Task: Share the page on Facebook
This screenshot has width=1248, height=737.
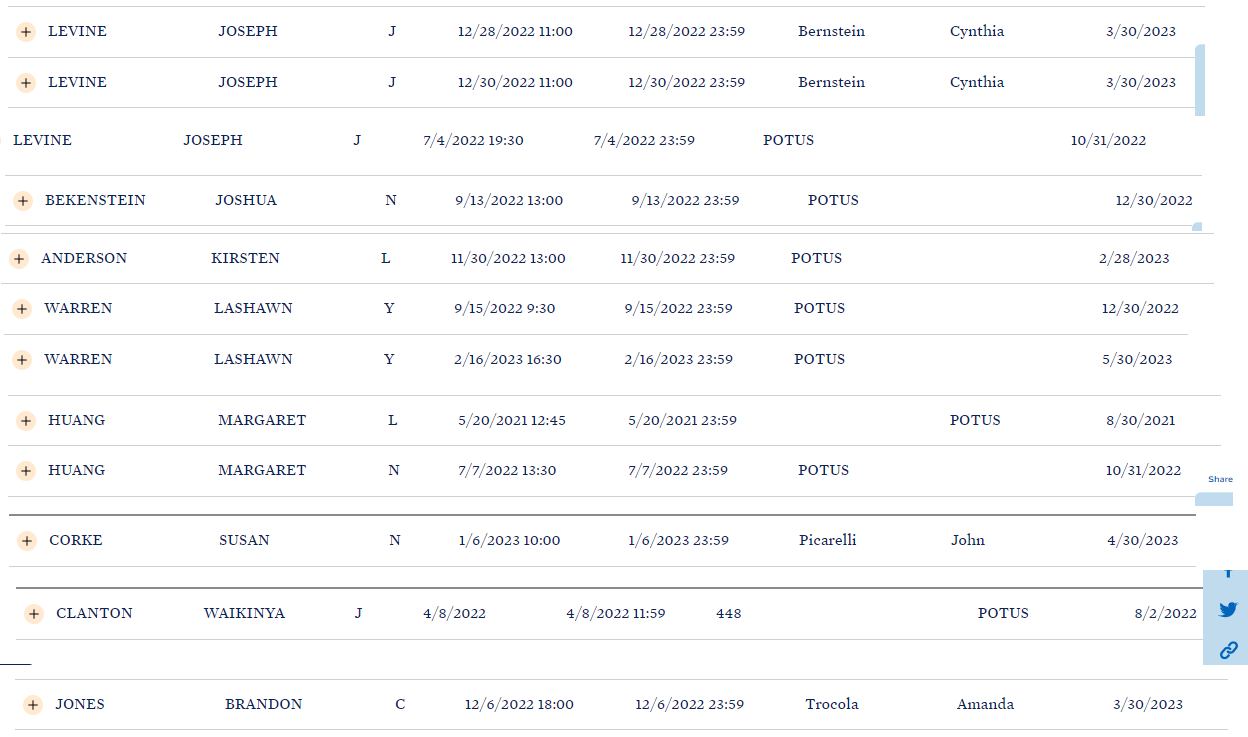Action: point(1228,574)
